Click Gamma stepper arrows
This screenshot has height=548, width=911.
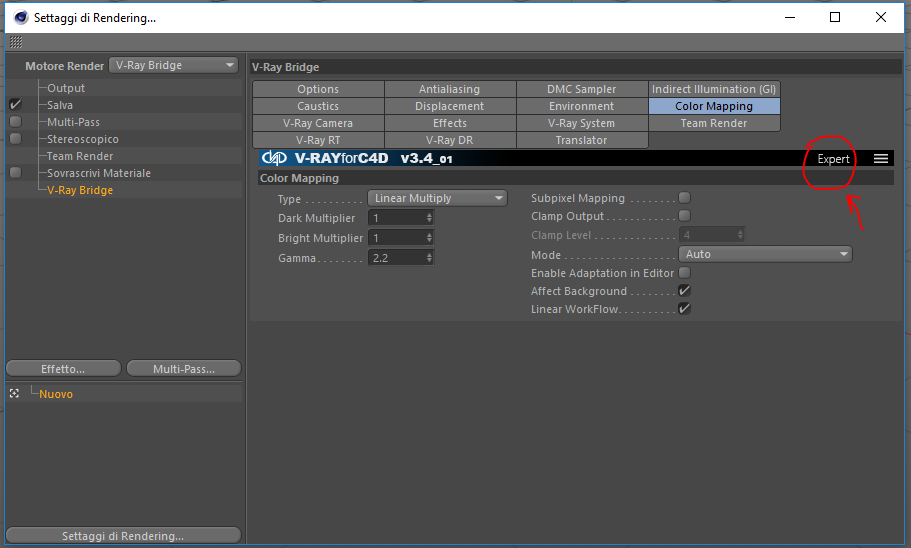coord(429,257)
